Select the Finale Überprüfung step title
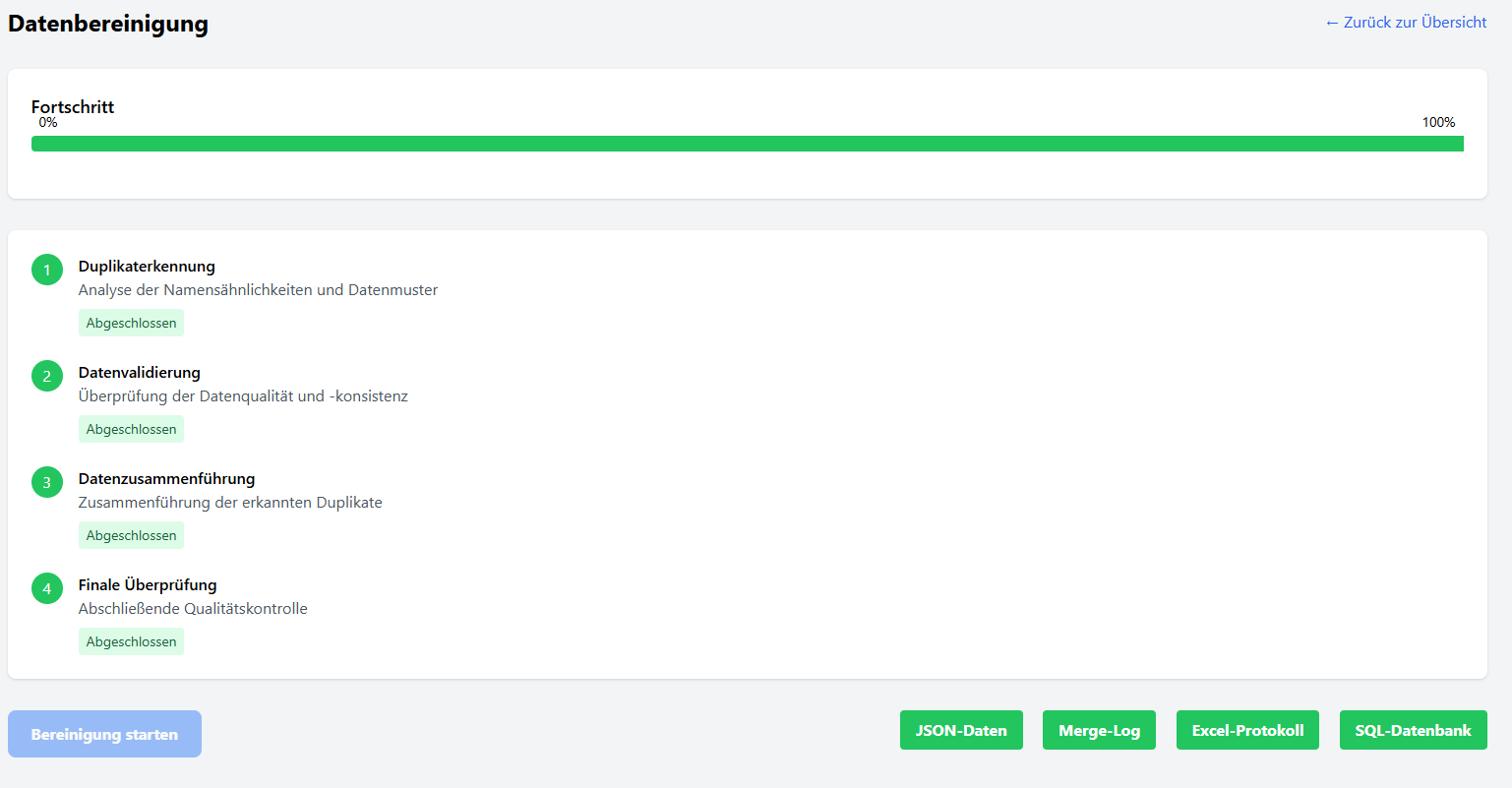 click(x=148, y=584)
